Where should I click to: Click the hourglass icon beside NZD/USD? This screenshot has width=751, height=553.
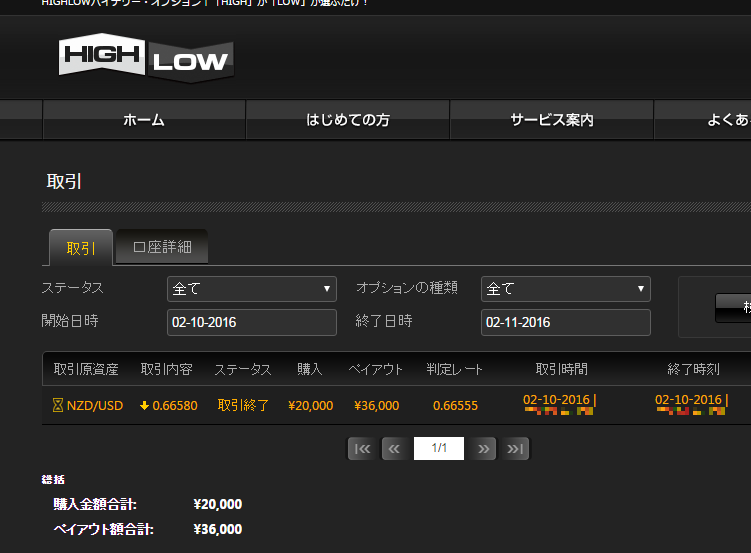coord(57,406)
